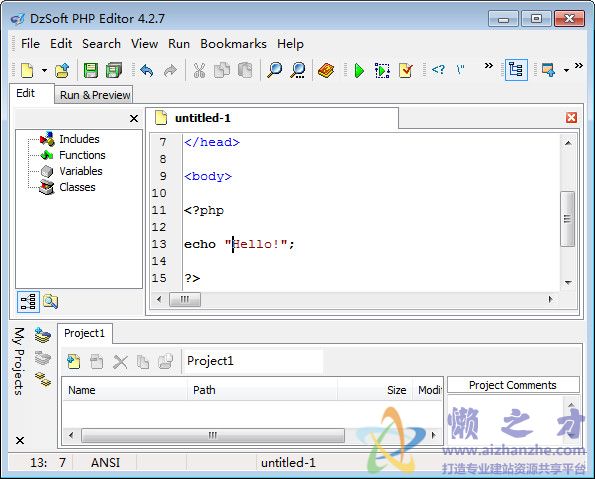Switch to file browser view icon
Viewport: 595px width, 479px height.
[50, 302]
